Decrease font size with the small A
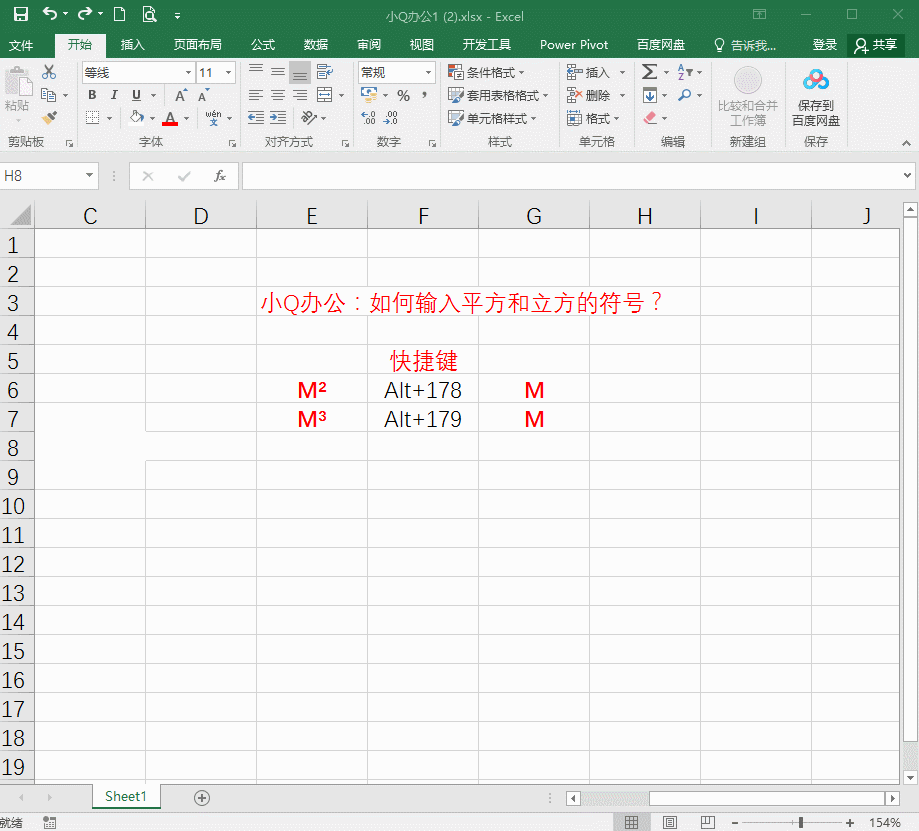The image size is (919, 831). tap(203, 95)
